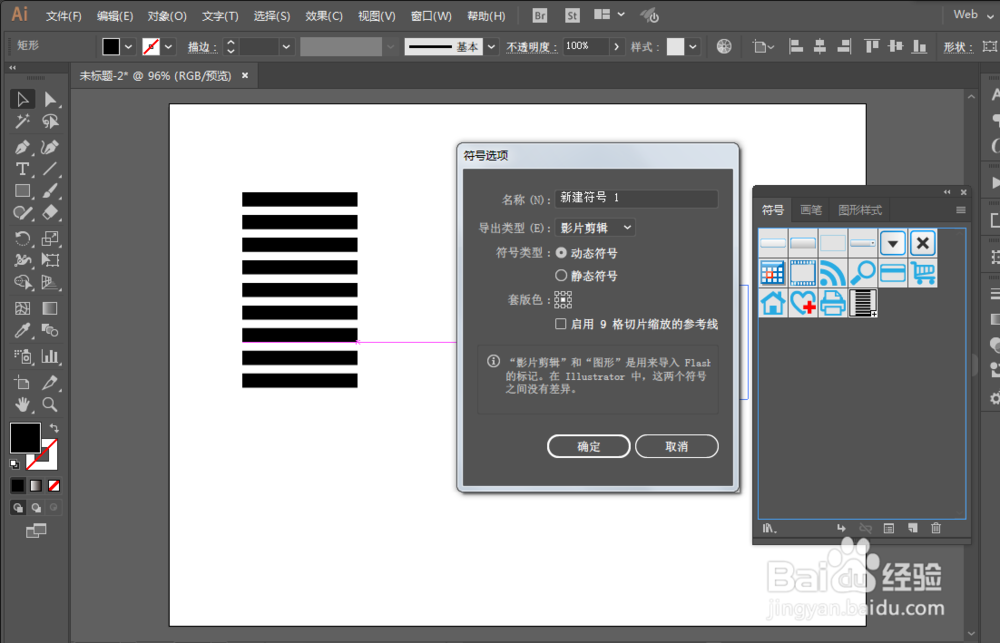The image size is (1000, 643).
Task: Enable 9 格切片缩放的参考线 checkbox
Action: [561, 324]
